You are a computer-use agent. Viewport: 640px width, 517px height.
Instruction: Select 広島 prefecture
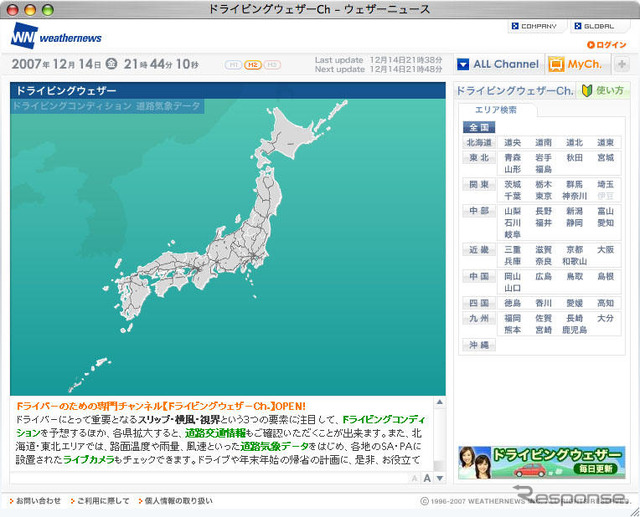point(543,276)
